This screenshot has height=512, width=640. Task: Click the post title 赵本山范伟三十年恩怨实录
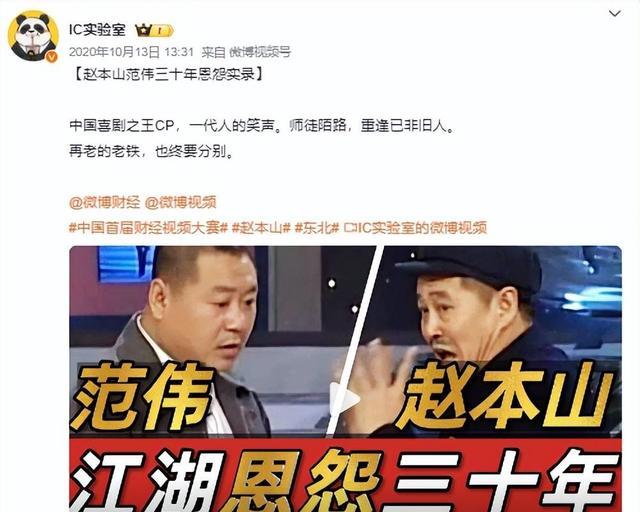(x=169, y=75)
